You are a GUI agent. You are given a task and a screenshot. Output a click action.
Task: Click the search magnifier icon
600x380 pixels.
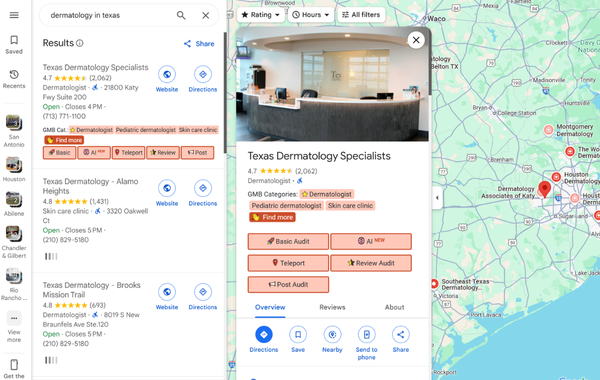[x=181, y=15]
